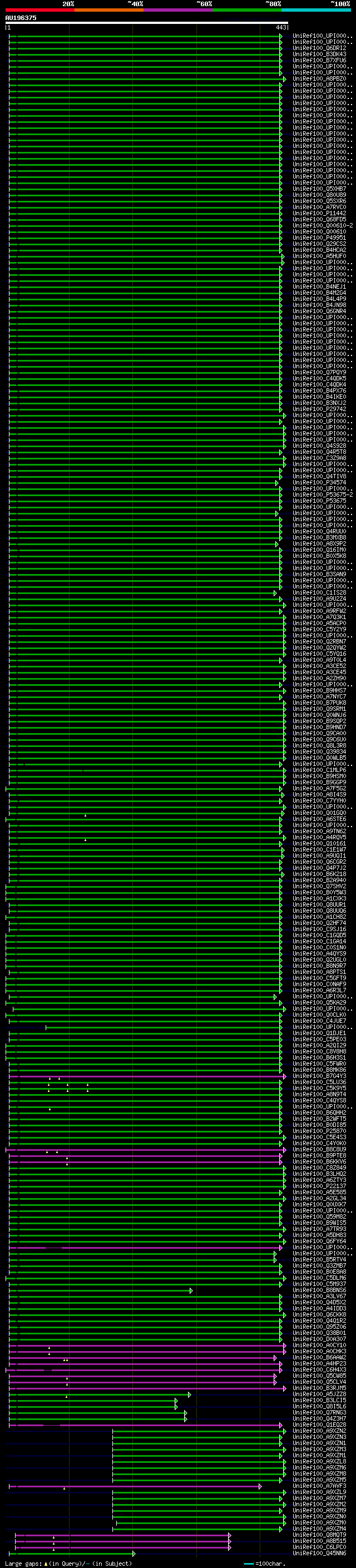Select hit label UniRef100_B6K218
The image size is (356, 1568).
tap(319, 874)
